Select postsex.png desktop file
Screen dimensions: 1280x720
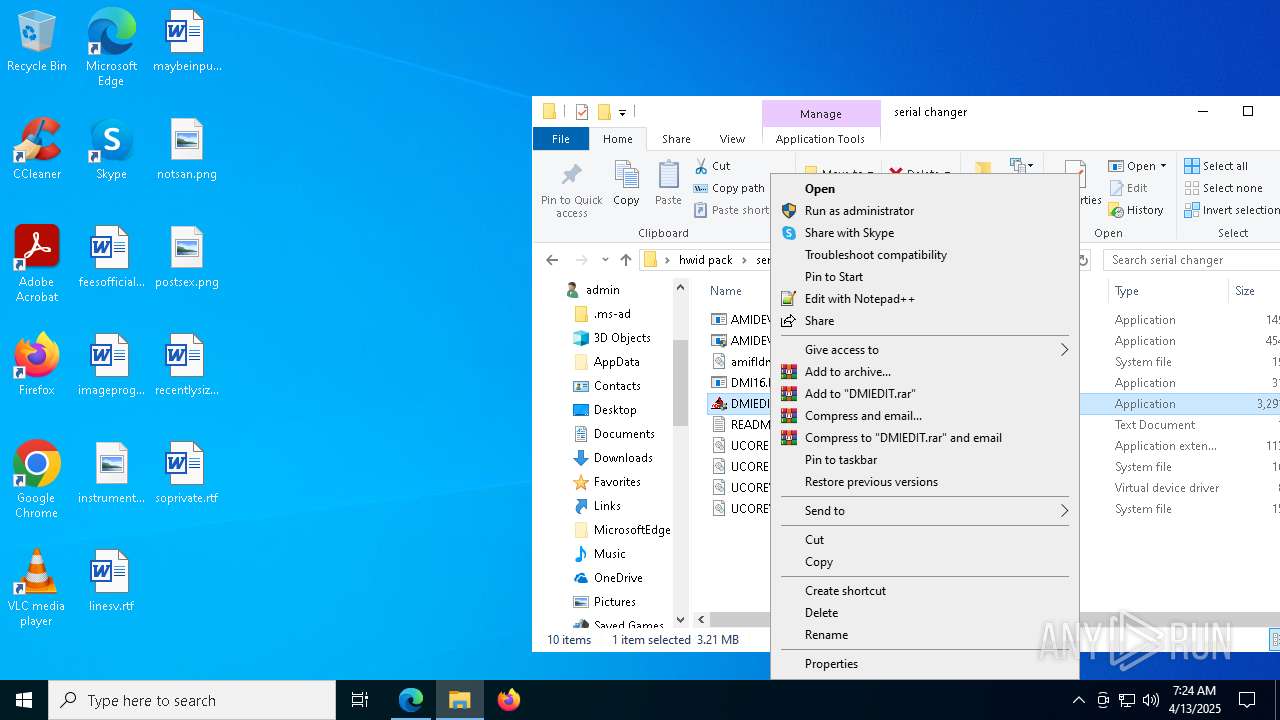[187, 258]
